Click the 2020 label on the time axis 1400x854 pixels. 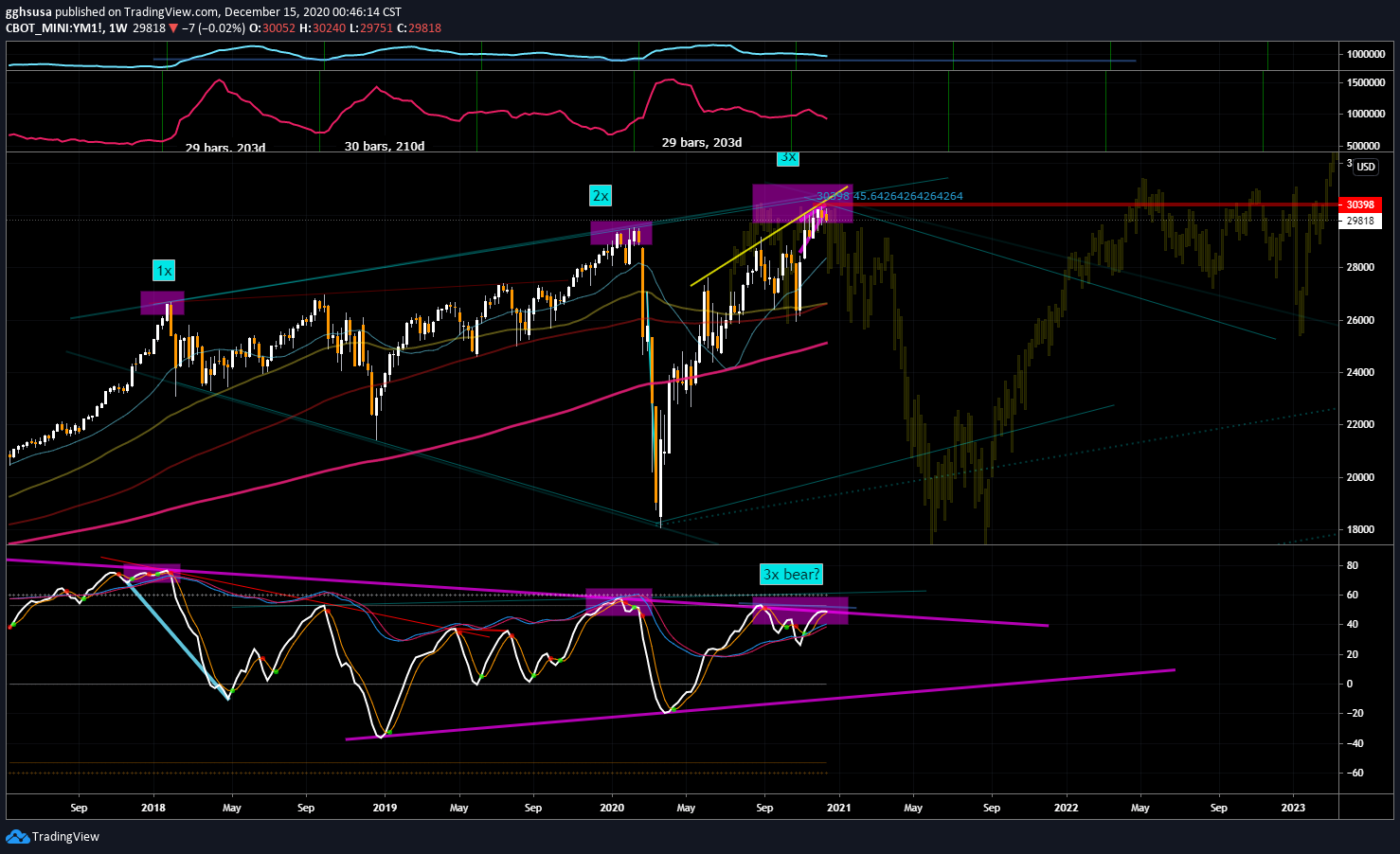612,808
